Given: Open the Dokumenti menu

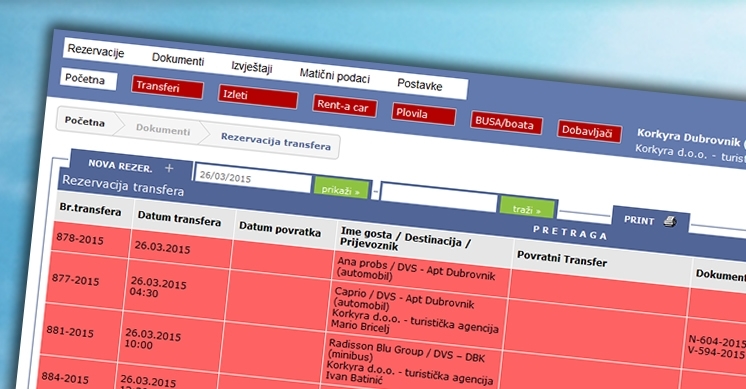Looking at the screenshot, I should click(178, 59).
